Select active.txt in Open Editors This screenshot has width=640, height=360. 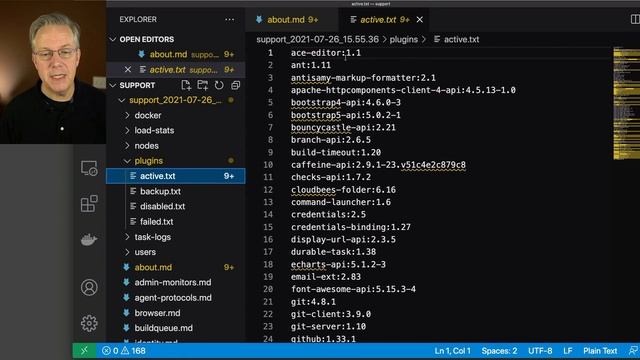click(176, 70)
